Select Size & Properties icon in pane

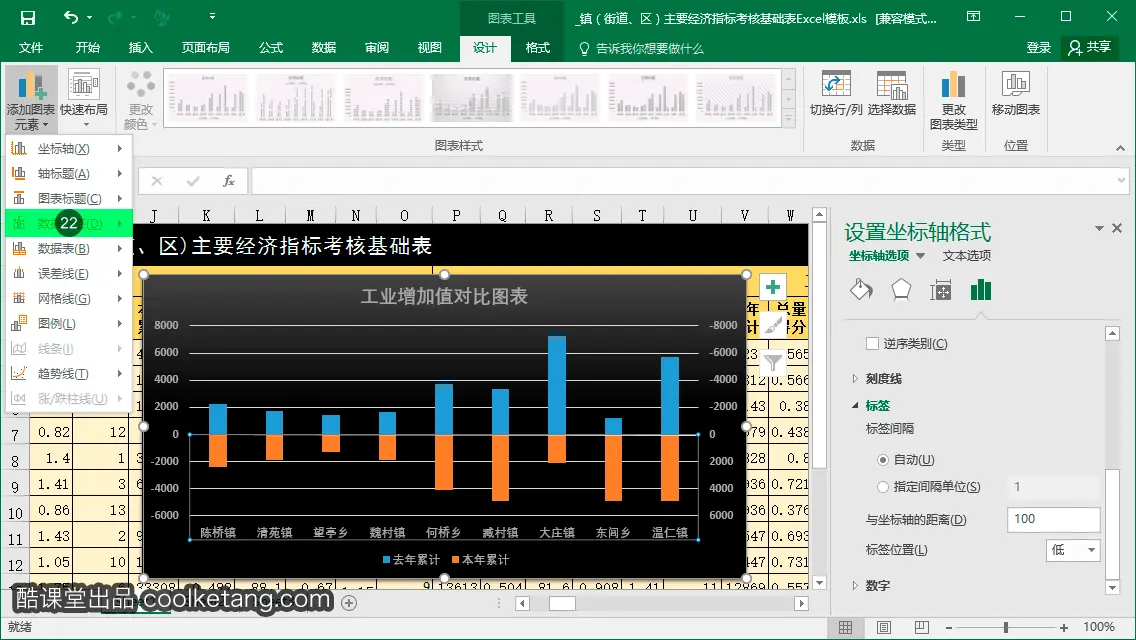[x=941, y=290]
